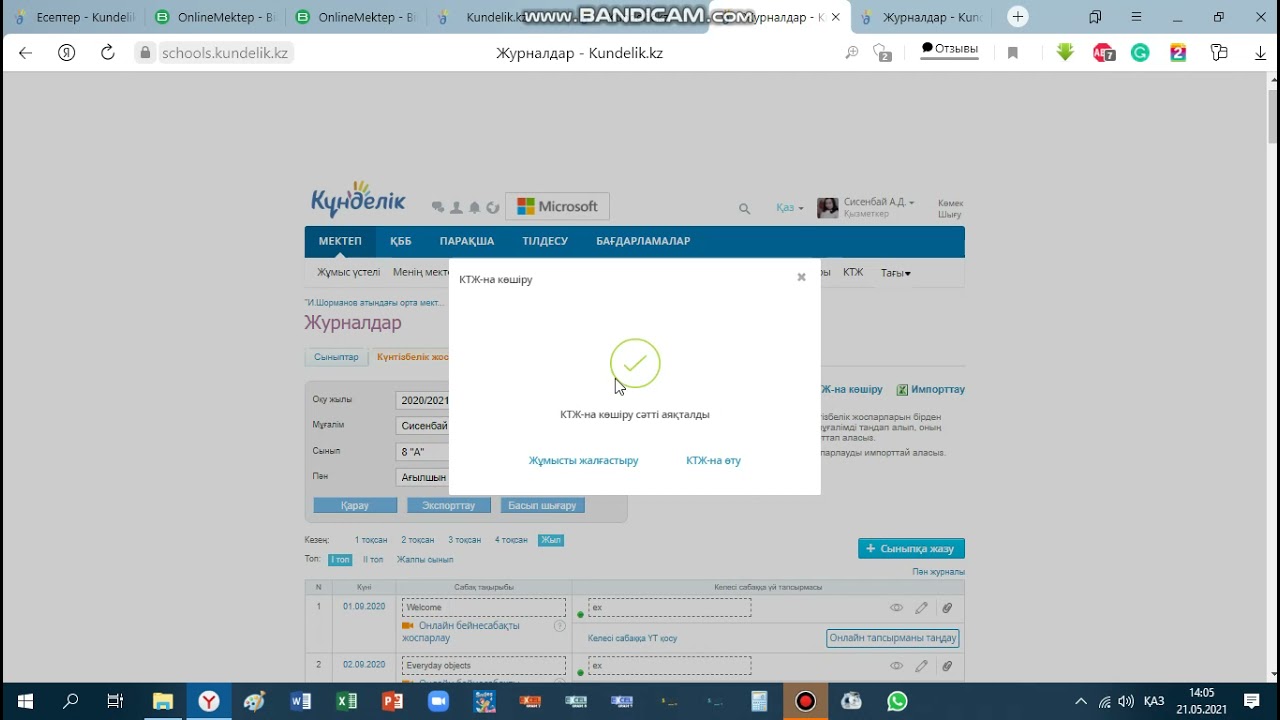The height and width of the screenshot is (720, 1280).
Task: Select the 3 тоқсан period
Action: [x=464, y=540]
